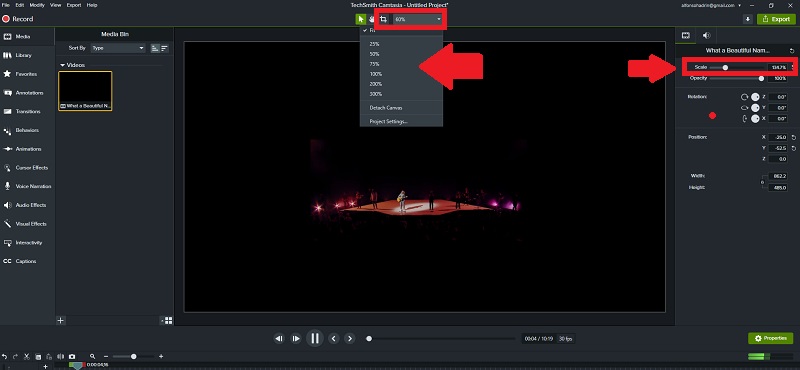Click the Scale value field
The height and width of the screenshot is (370, 800).
tap(778, 67)
